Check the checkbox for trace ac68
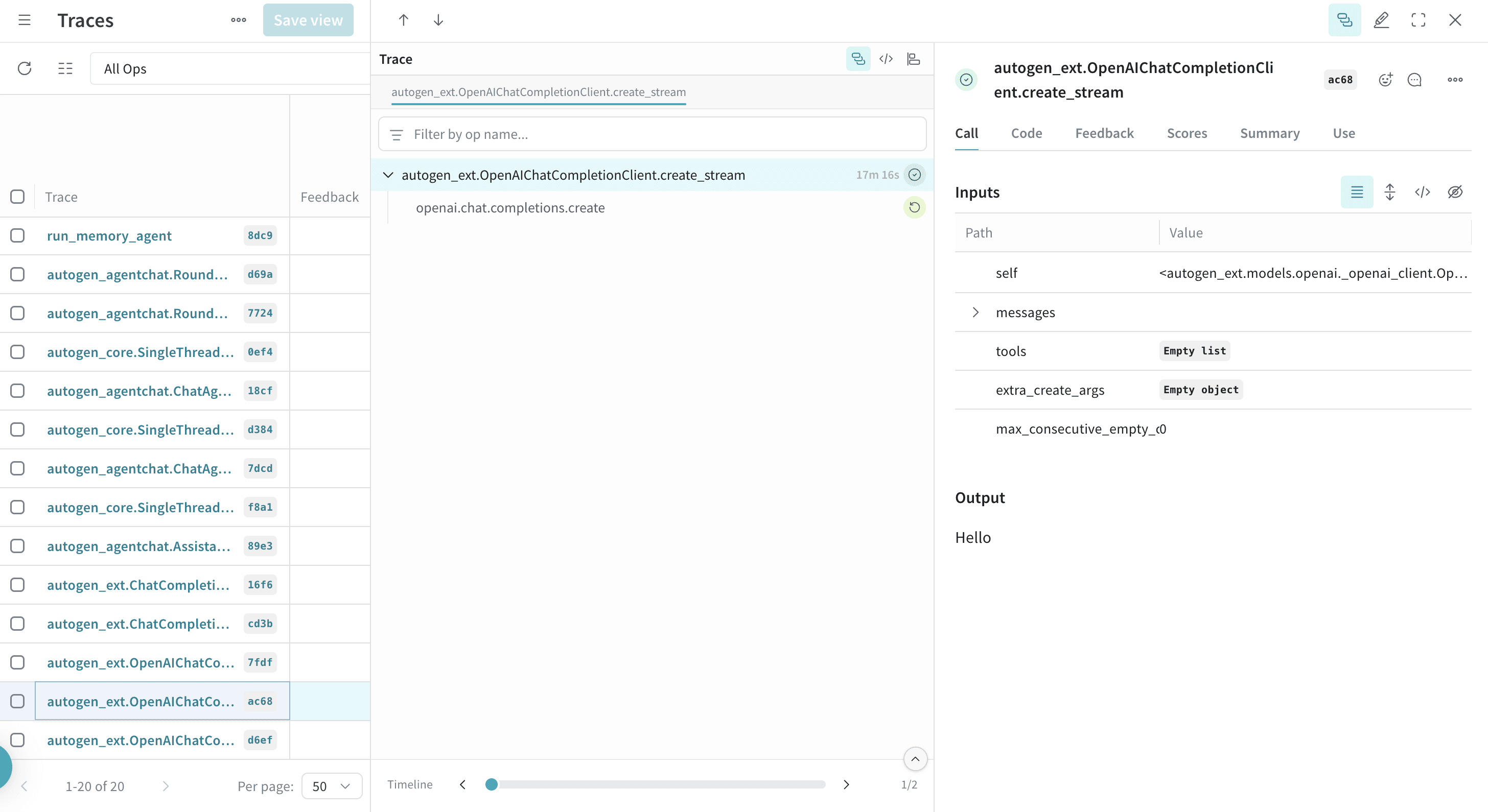This screenshot has height=812, width=1488. tap(17, 701)
